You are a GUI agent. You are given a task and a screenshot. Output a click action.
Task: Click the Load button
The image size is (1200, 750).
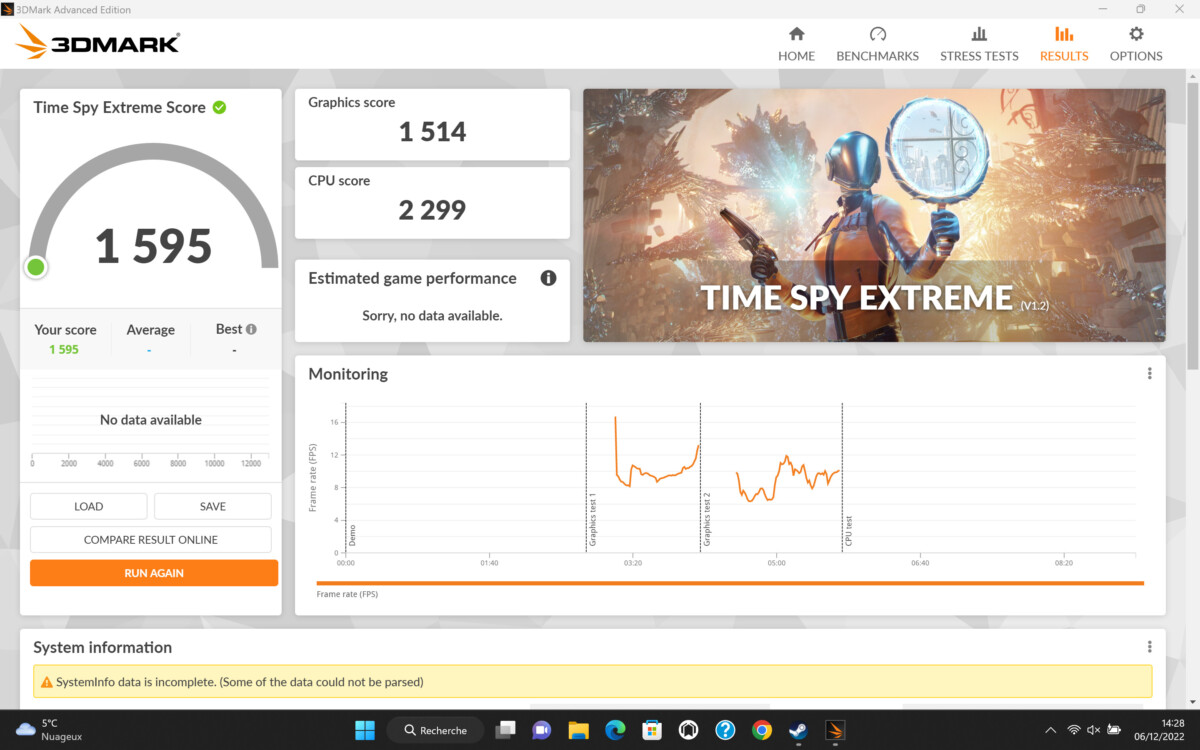tap(89, 506)
